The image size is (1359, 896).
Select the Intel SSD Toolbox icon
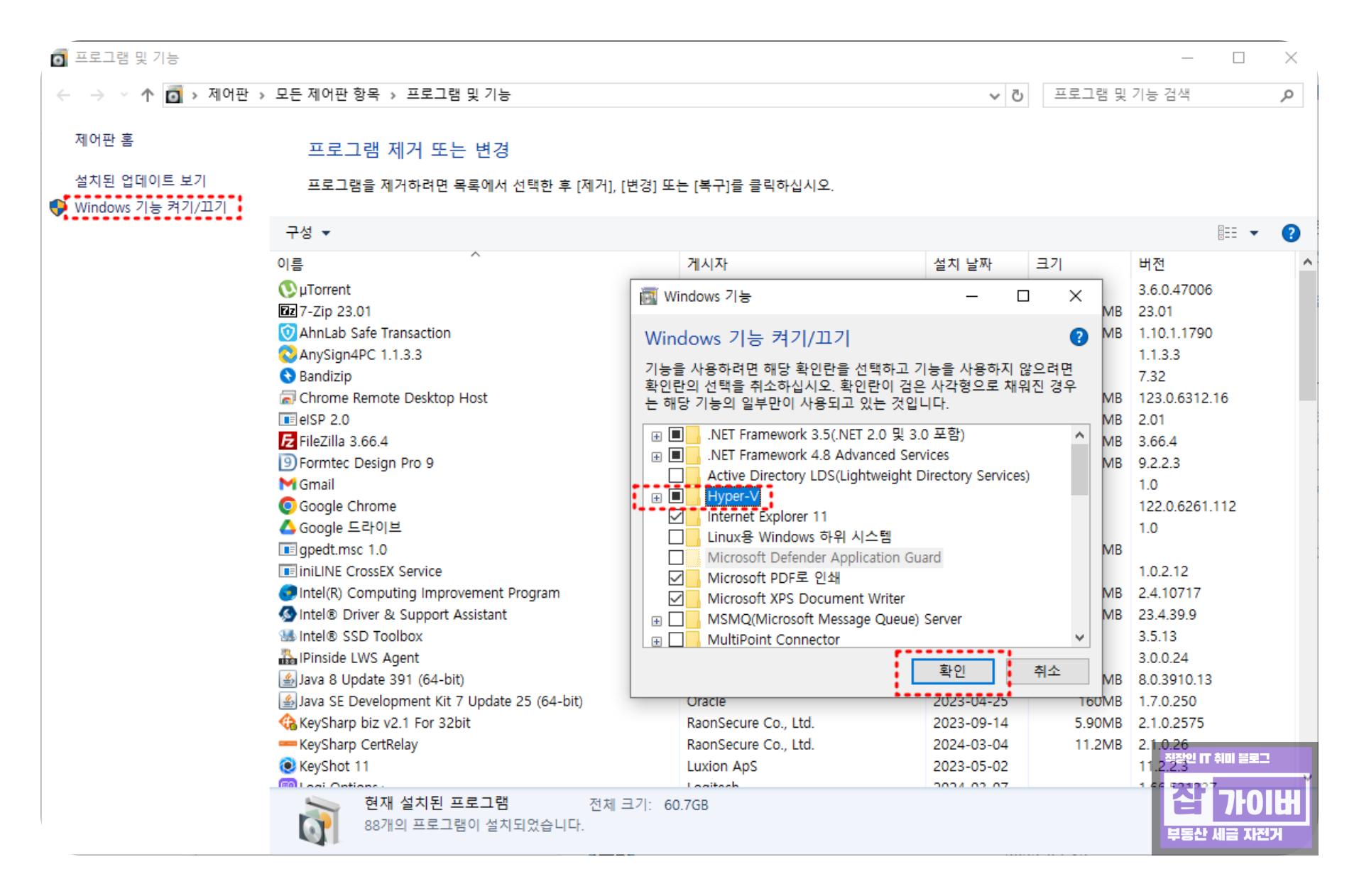click(x=287, y=636)
